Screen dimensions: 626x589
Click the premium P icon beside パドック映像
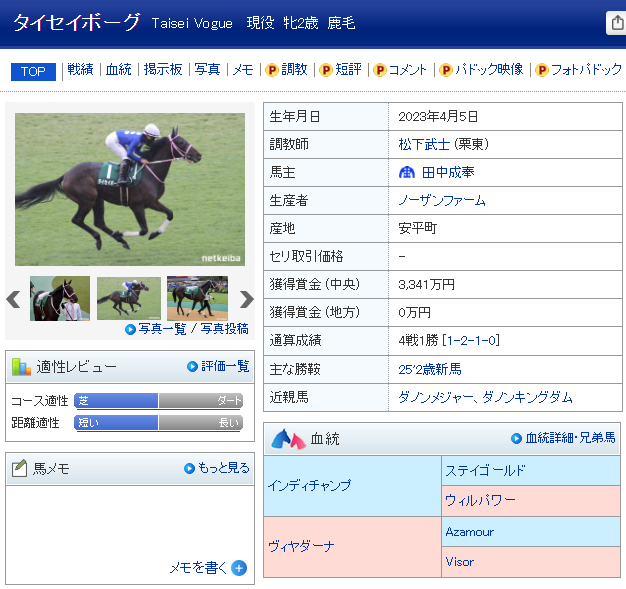tap(446, 70)
